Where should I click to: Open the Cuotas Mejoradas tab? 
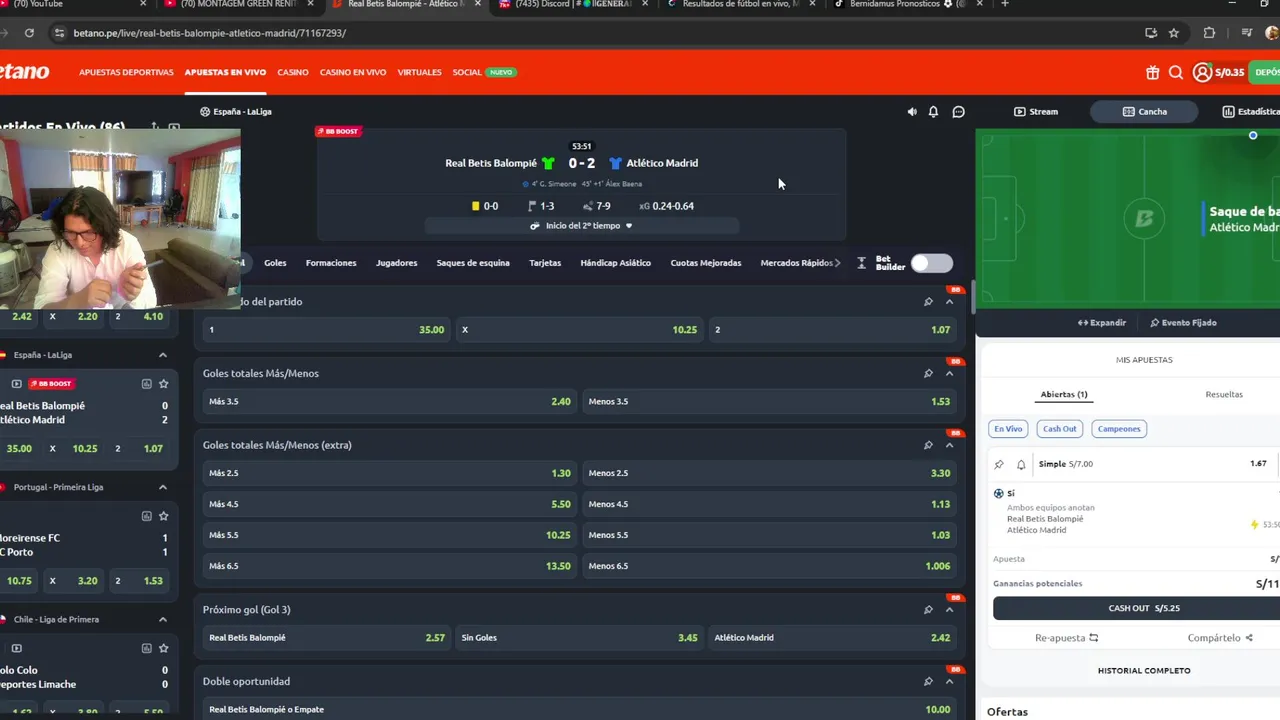706,263
